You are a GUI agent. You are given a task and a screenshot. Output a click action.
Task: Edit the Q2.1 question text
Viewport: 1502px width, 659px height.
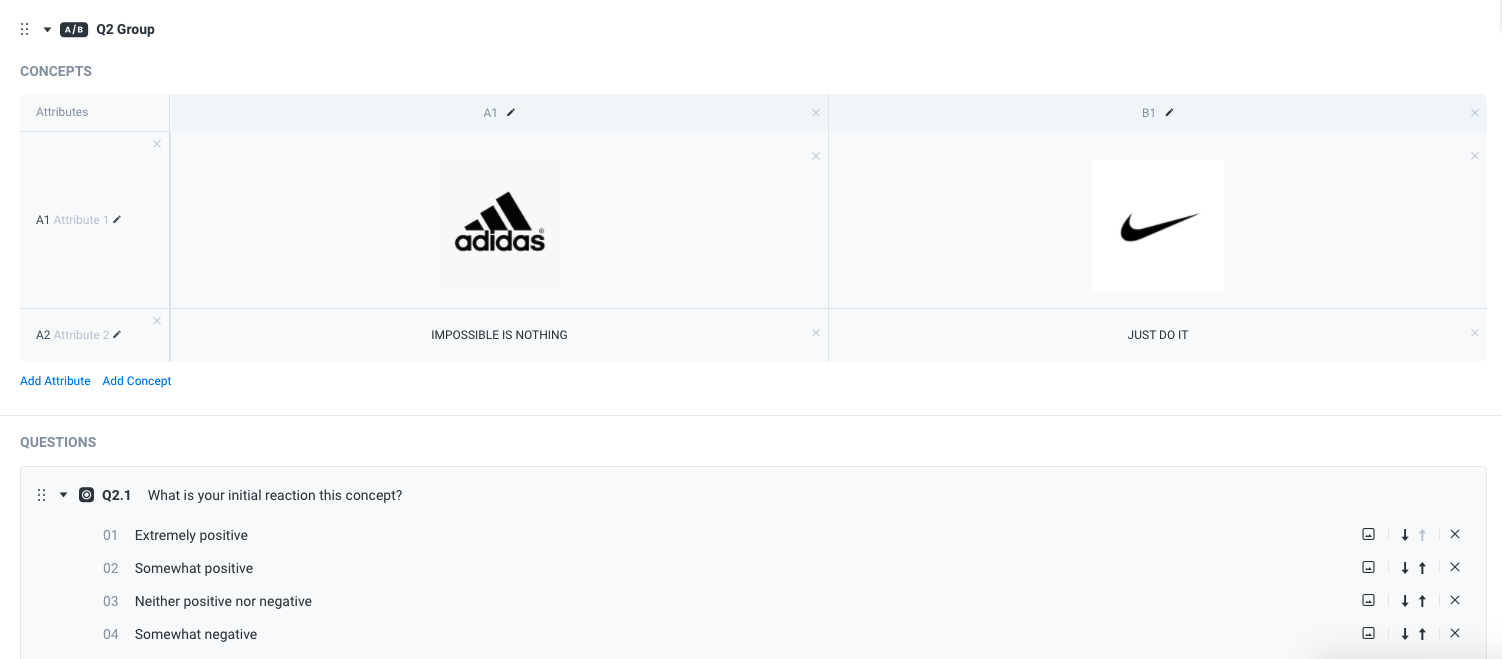tap(275, 495)
